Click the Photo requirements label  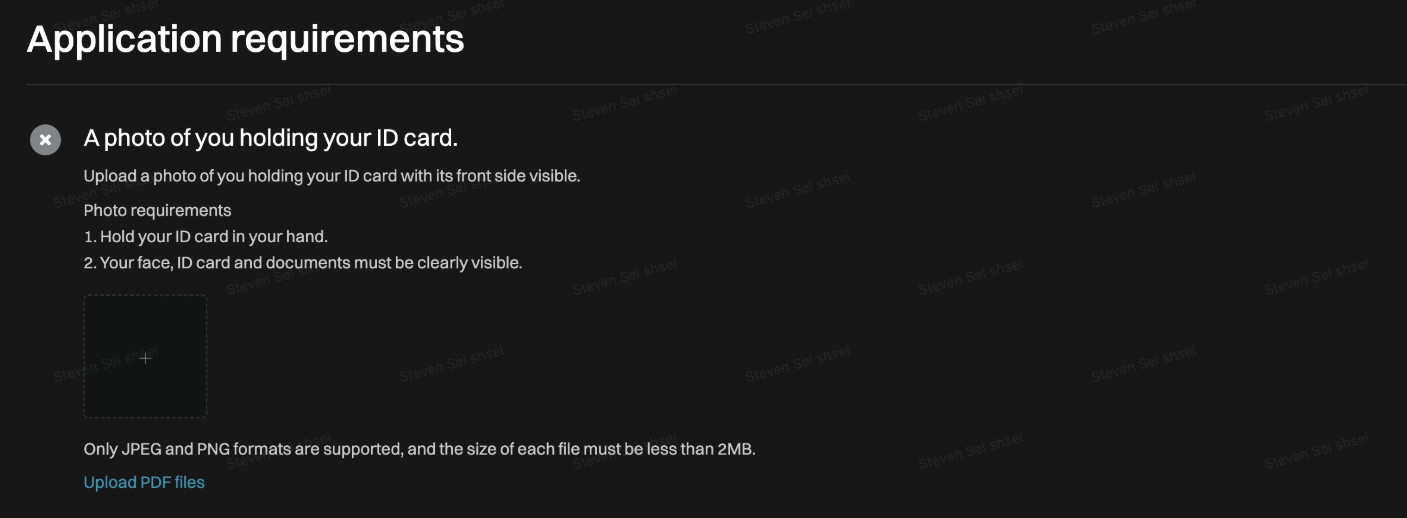click(x=158, y=210)
